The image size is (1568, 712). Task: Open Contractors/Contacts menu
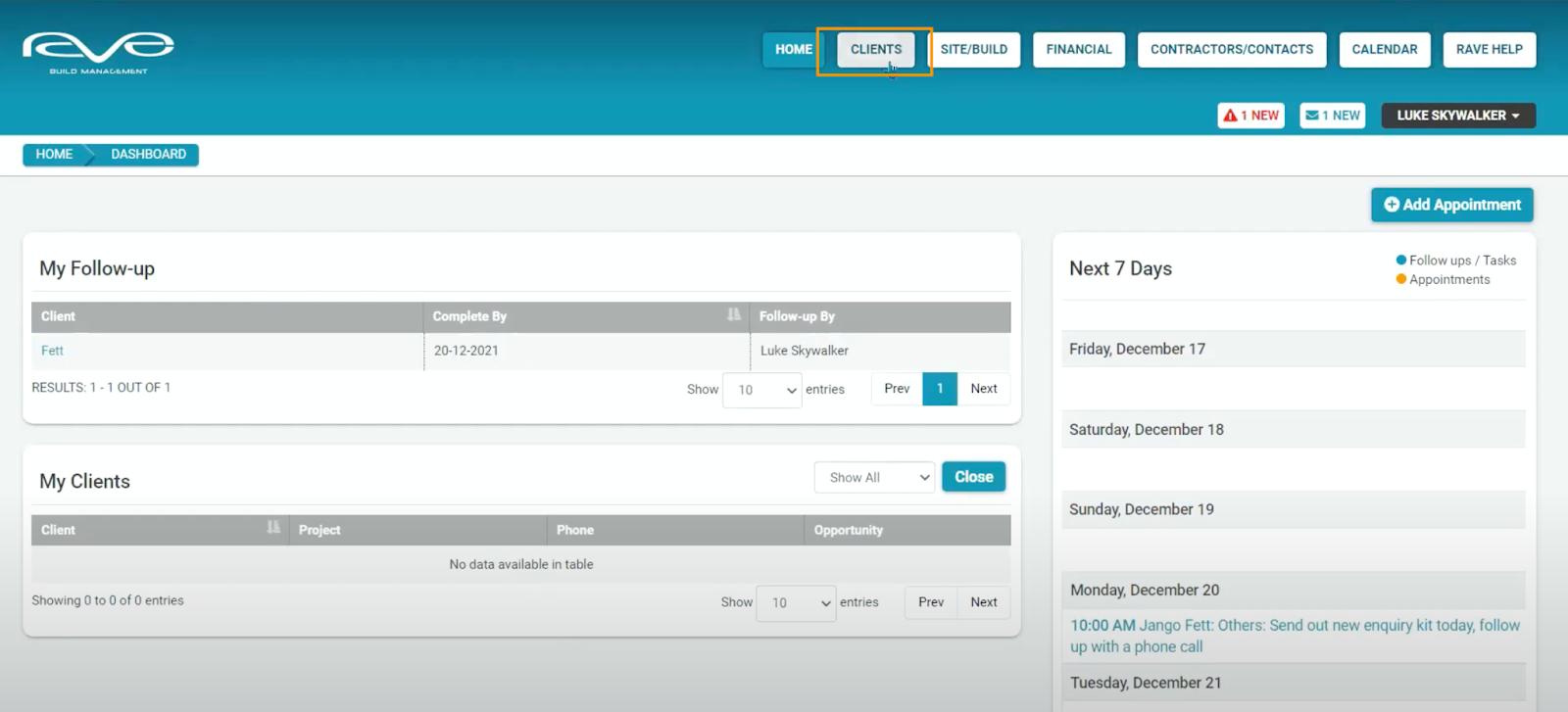tap(1232, 50)
